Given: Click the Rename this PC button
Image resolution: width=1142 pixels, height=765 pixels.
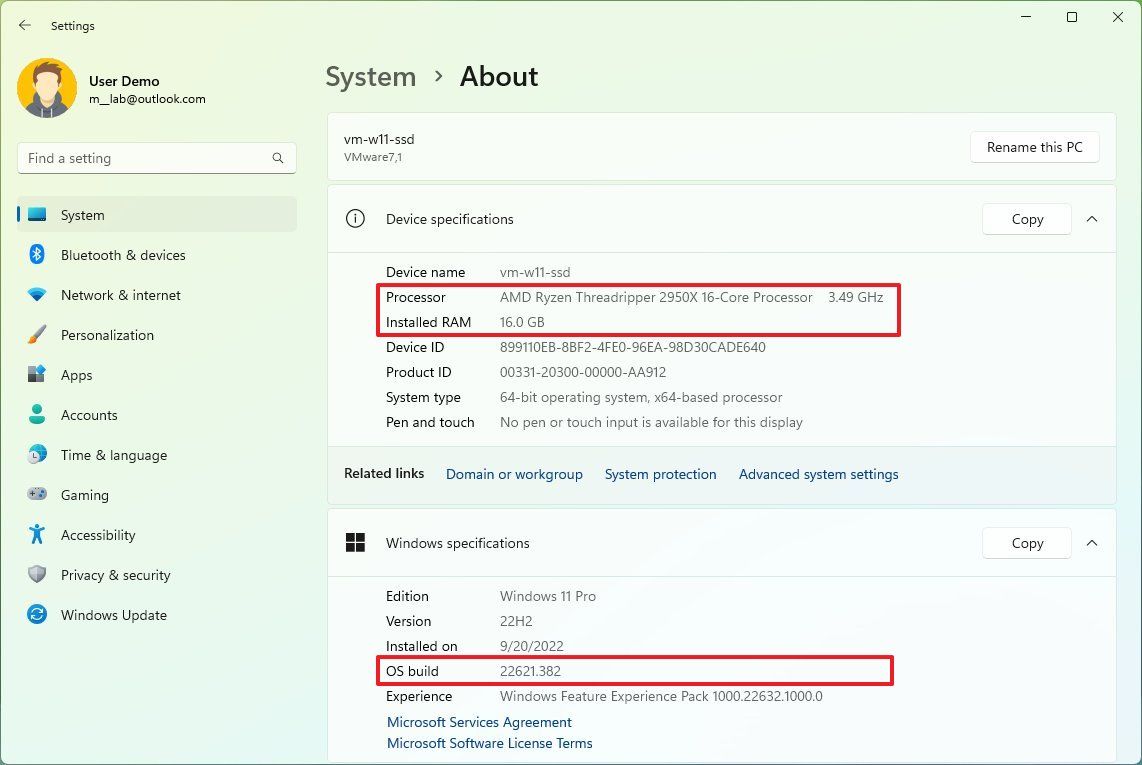Looking at the screenshot, I should click(1034, 147).
